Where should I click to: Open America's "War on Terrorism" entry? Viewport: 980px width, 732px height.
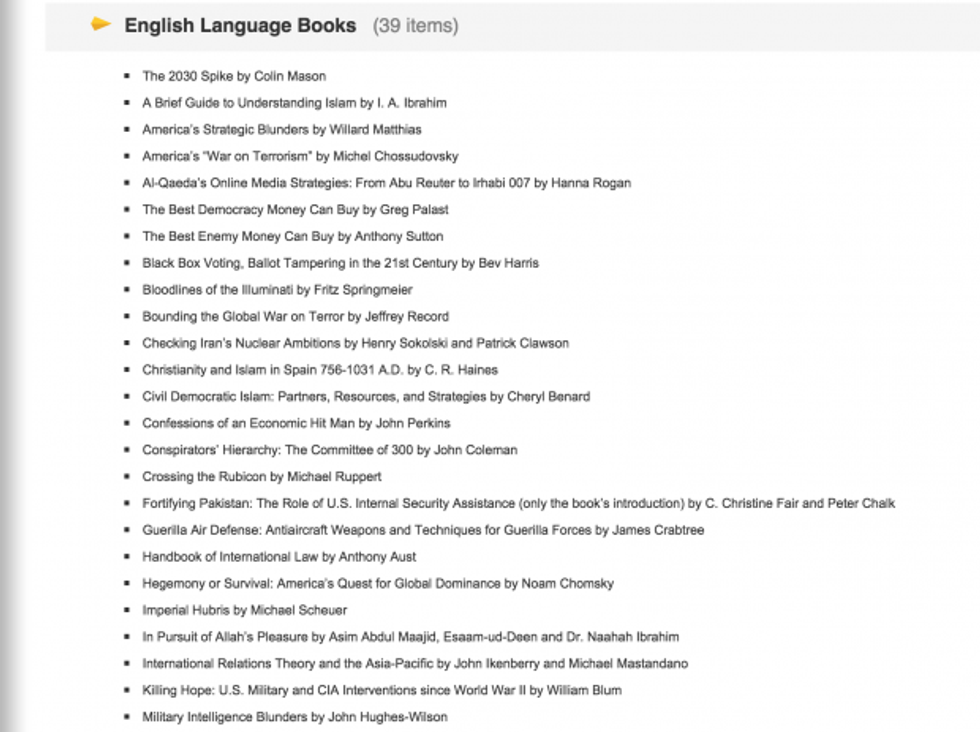click(x=300, y=156)
